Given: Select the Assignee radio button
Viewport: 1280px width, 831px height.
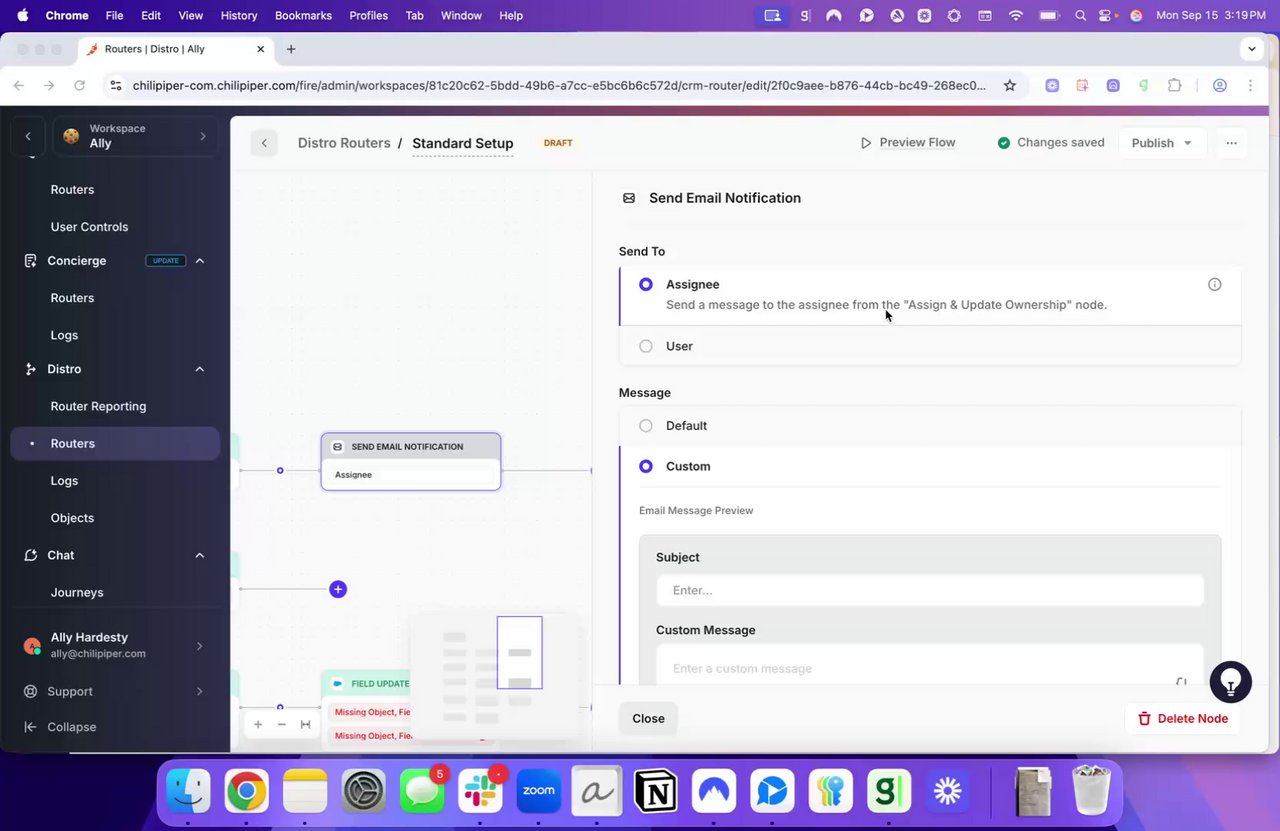Looking at the screenshot, I should pyautogui.click(x=646, y=284).
